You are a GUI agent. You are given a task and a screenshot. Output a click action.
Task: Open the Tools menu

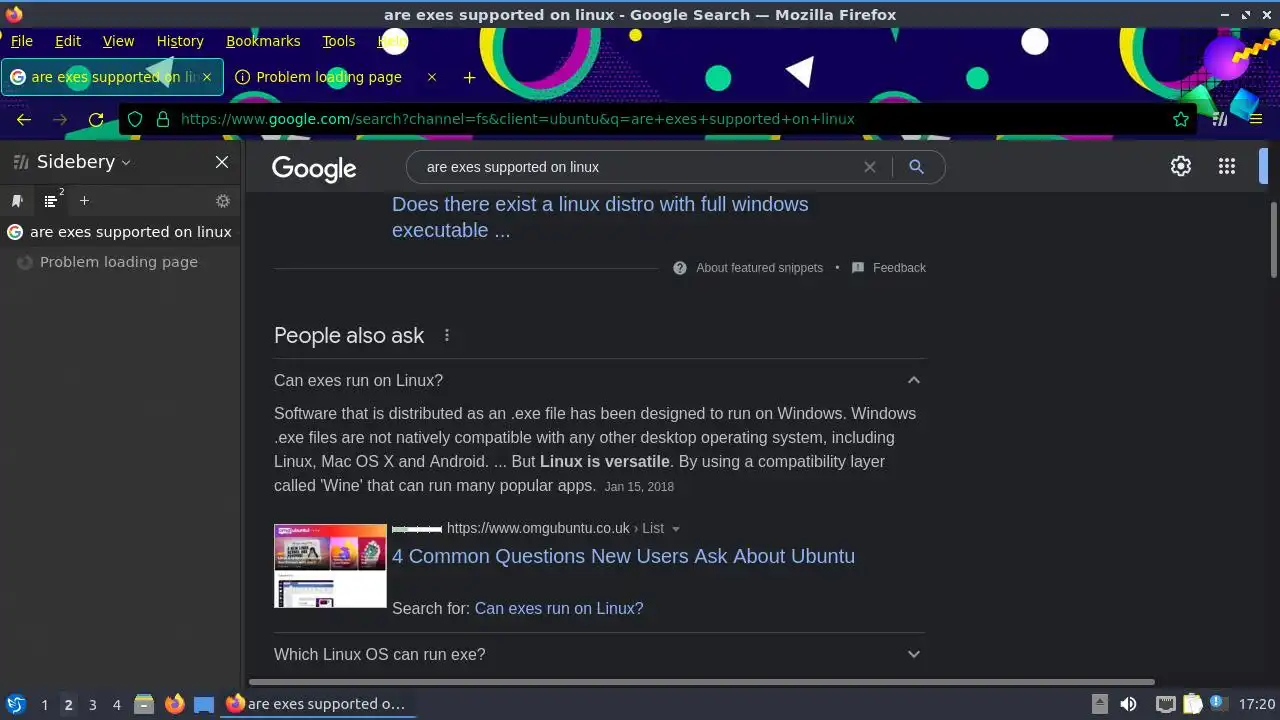point(339,41)
